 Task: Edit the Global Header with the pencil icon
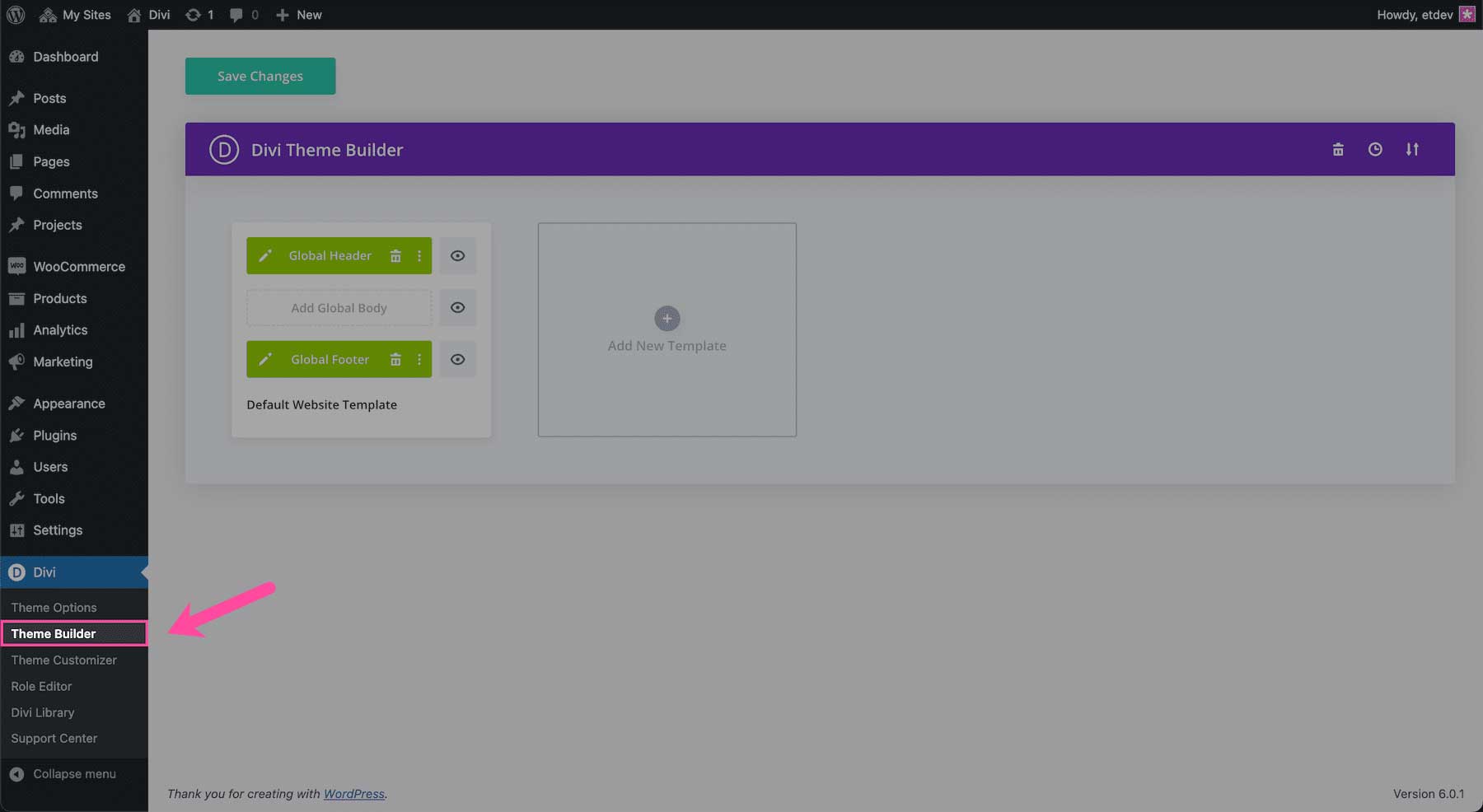pyautogui.click(x=265, y=255)
